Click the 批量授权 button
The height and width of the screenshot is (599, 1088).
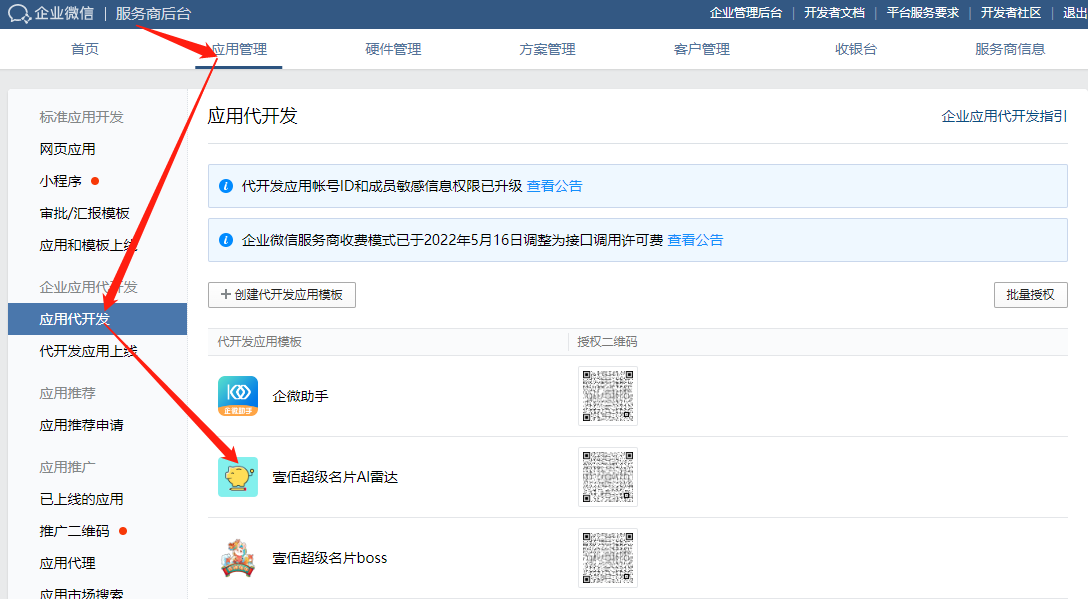pyautogui.click(x=1030, y=295)
